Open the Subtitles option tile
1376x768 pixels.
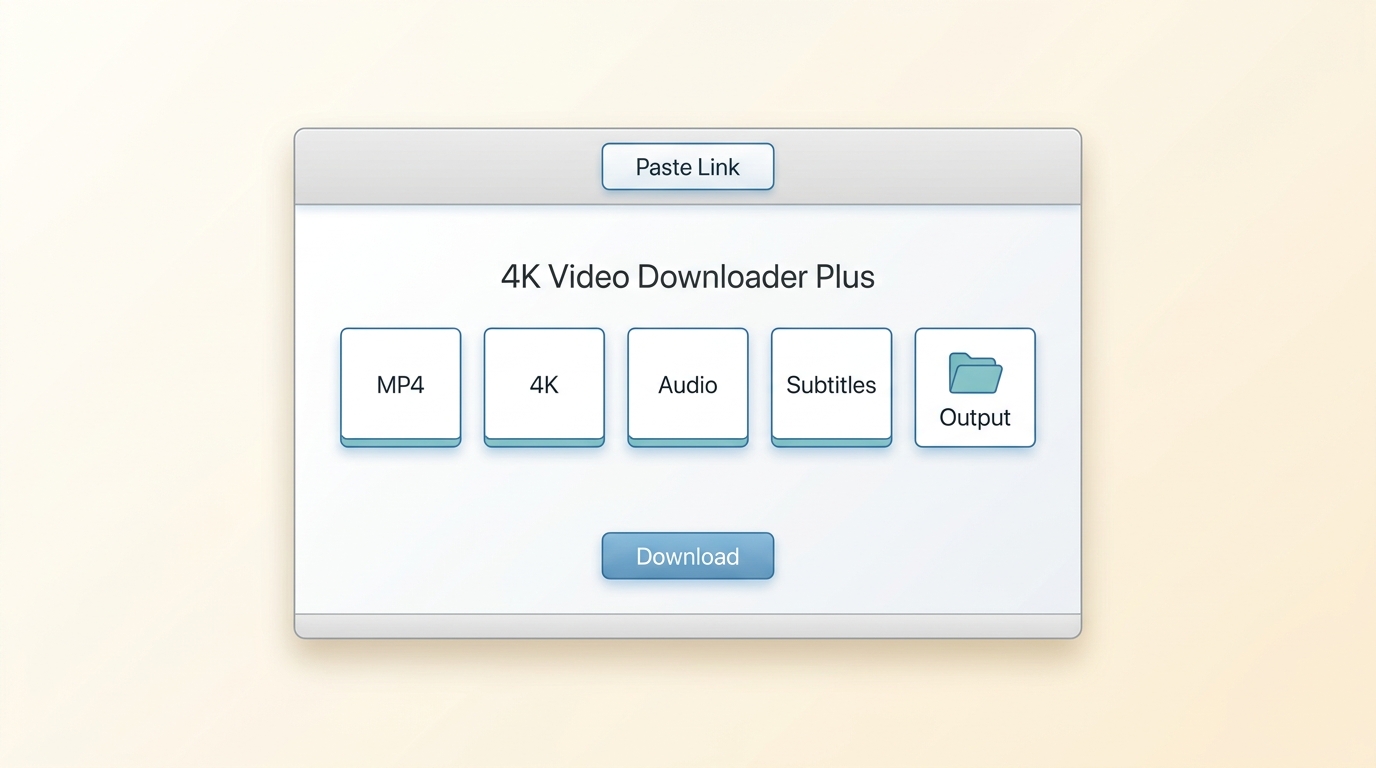tap(831, 387)
